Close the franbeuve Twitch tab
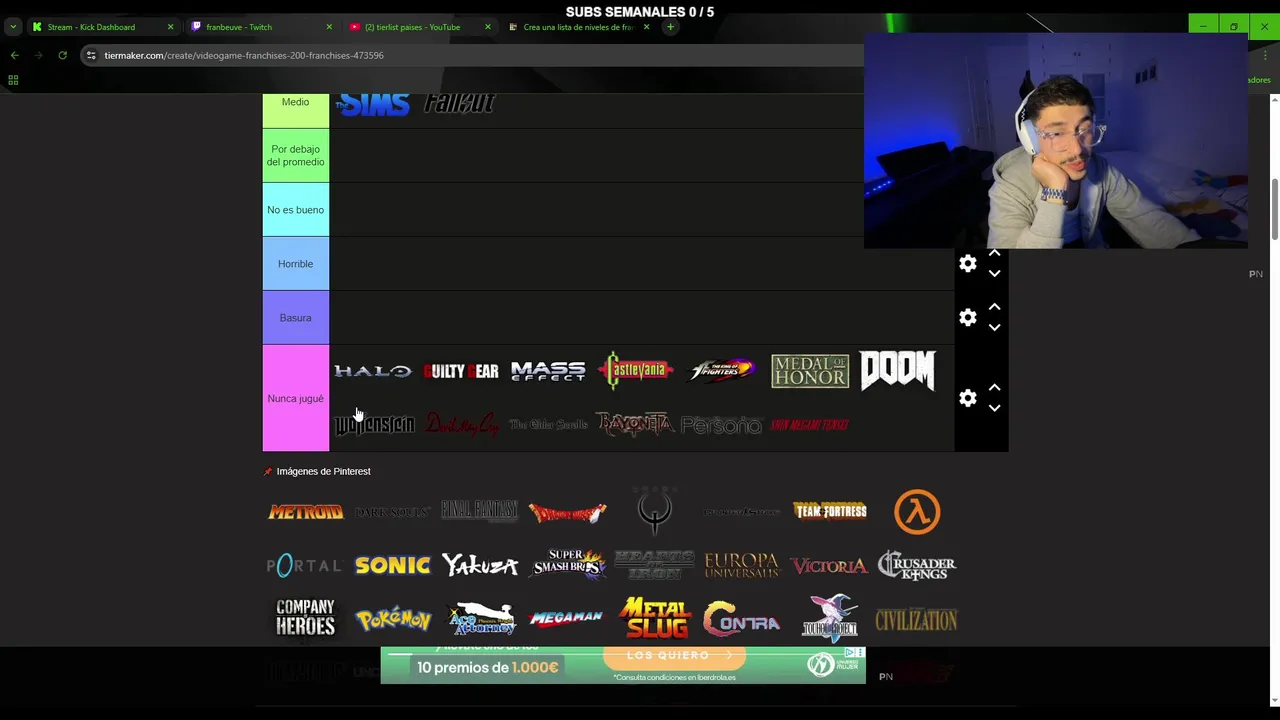This screenshot has width=1280, height=720. [329, 27]
